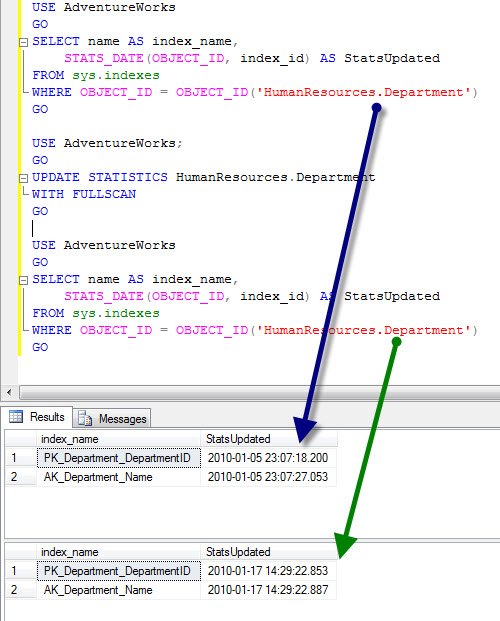This screenshot has width=500, height=621.
Task: Click the horizontal scrollbar track of editor
Action: click(260, 393)
